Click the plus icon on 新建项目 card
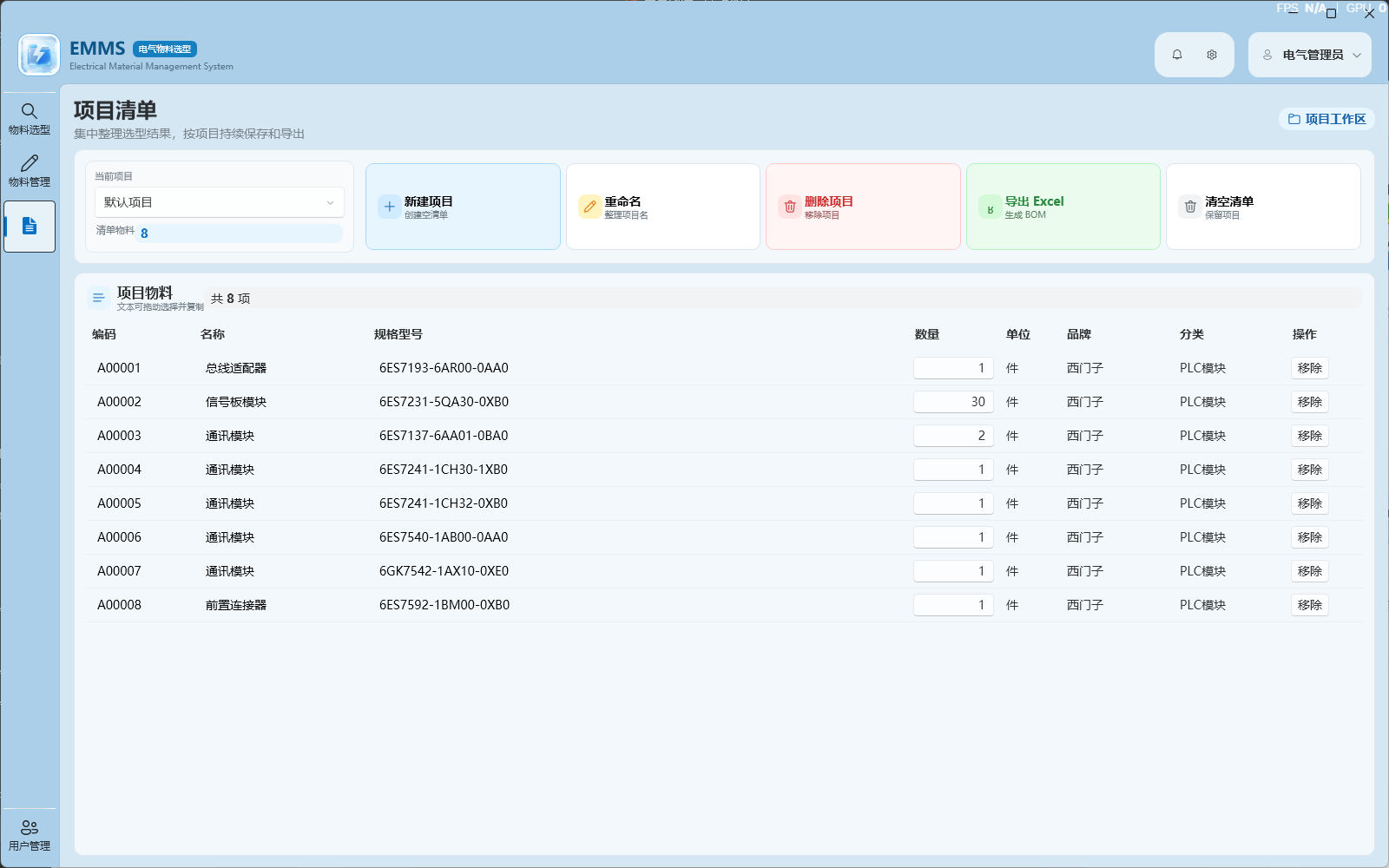1389x868 pixels. tap(390, 207)
